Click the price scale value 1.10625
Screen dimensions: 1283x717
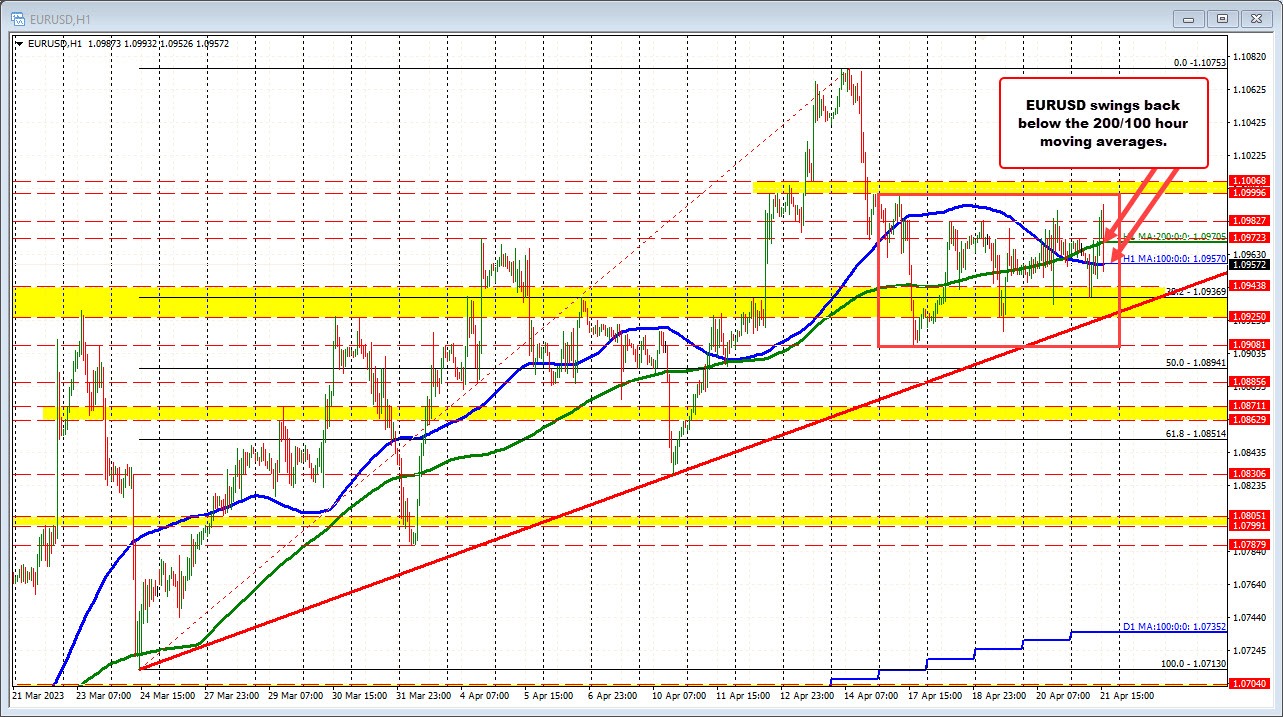[1252, 90]
